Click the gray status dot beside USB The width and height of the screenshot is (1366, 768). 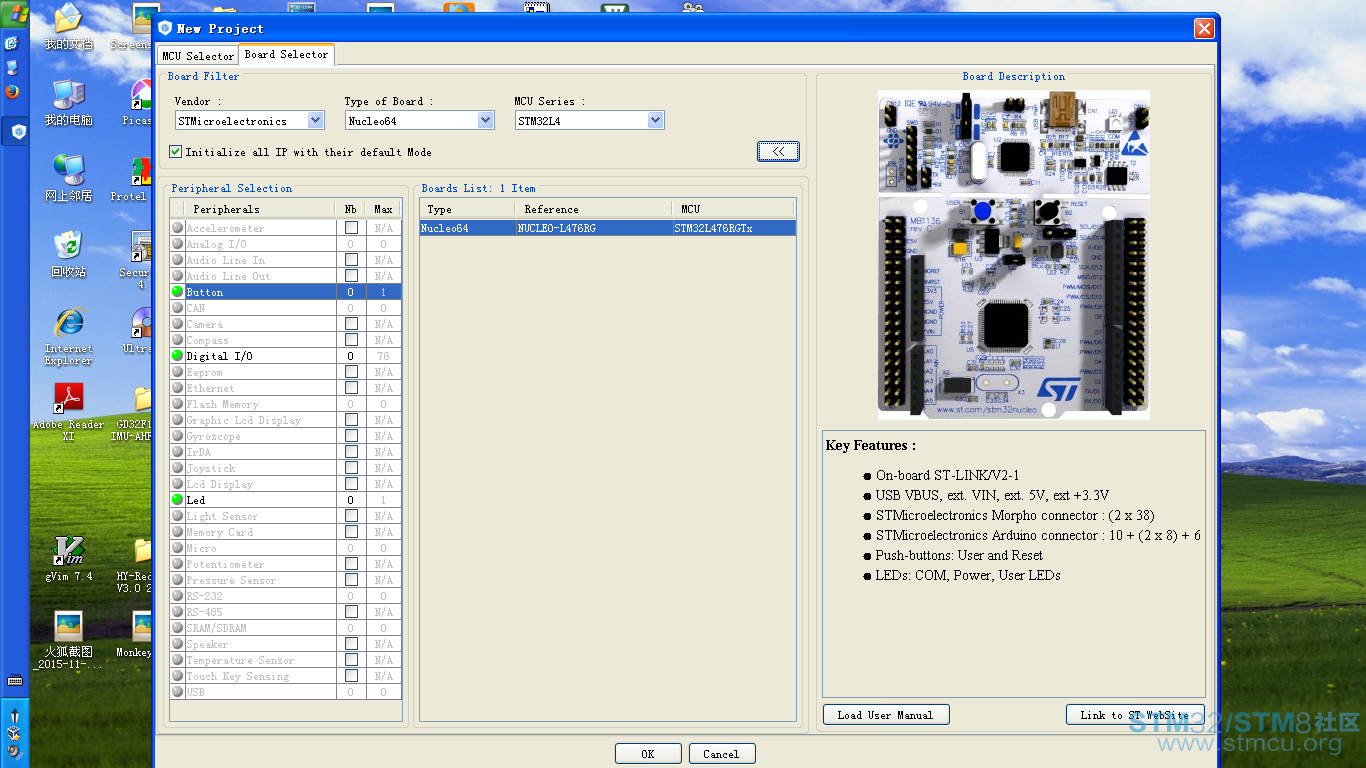[177, 692]
